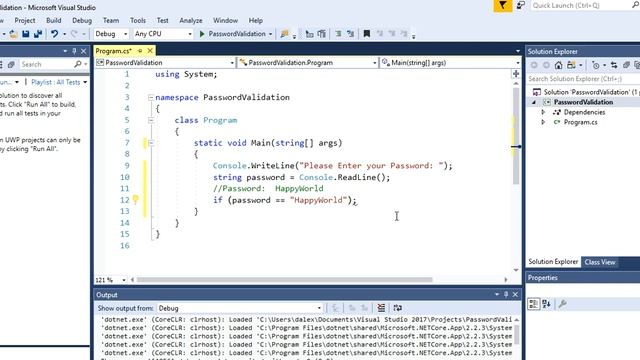
Task: Click Pending Changes Filter clock icon
Action: coord(596,65)
